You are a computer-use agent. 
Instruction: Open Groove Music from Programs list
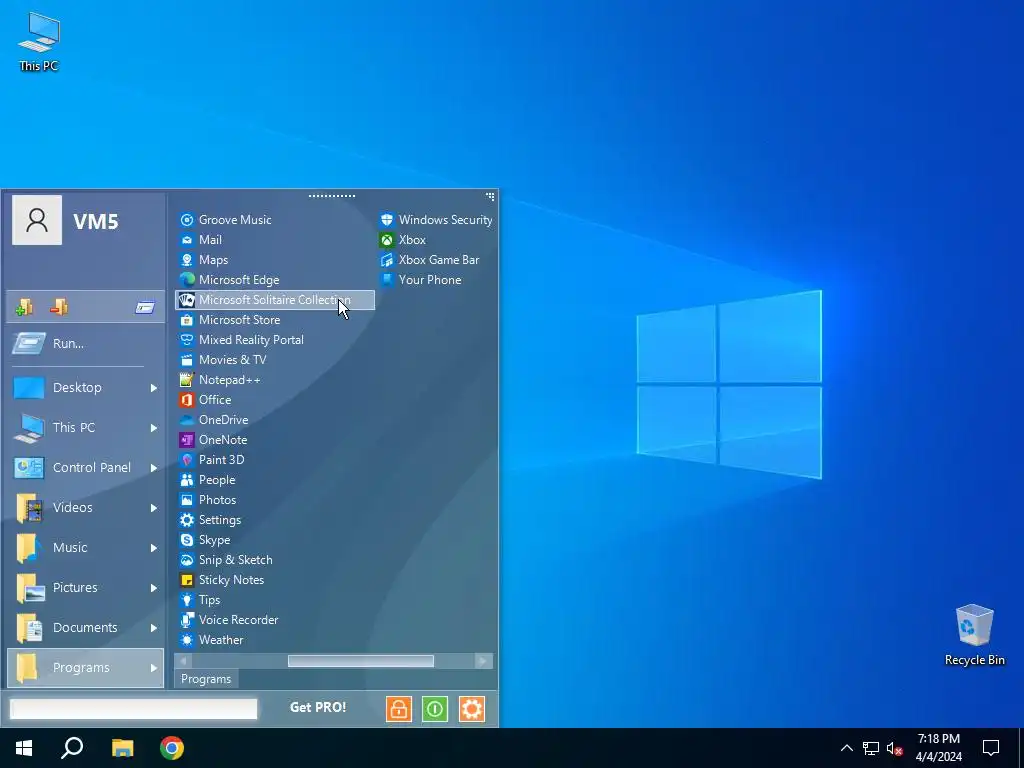click(225, 220)
